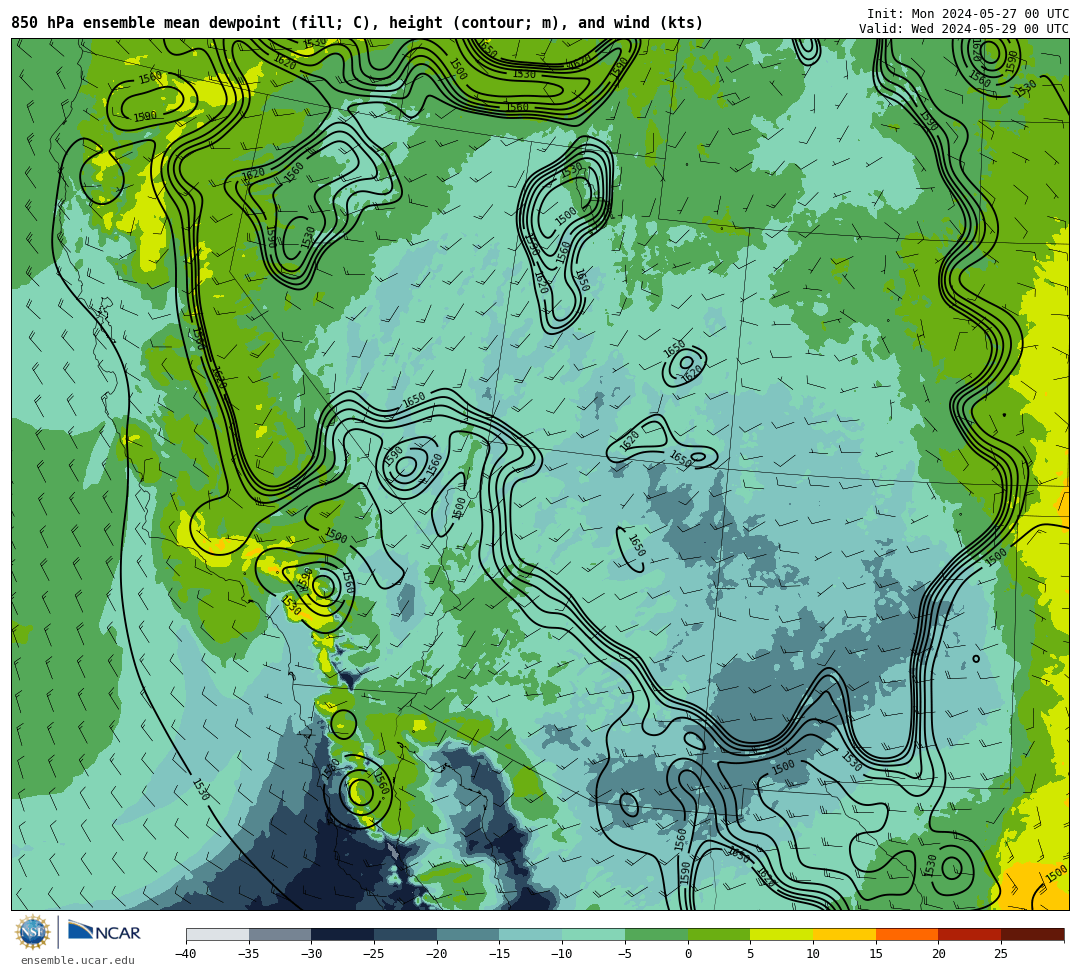1080x973 pixels.
Task: Pick the dark brown above-25 swatch
Action: [x=1032, y=934]
